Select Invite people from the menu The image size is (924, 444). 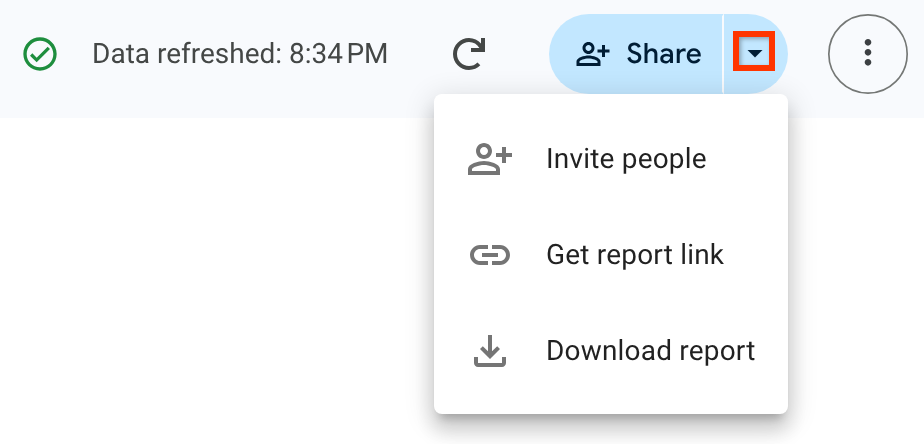pos(610,159)
